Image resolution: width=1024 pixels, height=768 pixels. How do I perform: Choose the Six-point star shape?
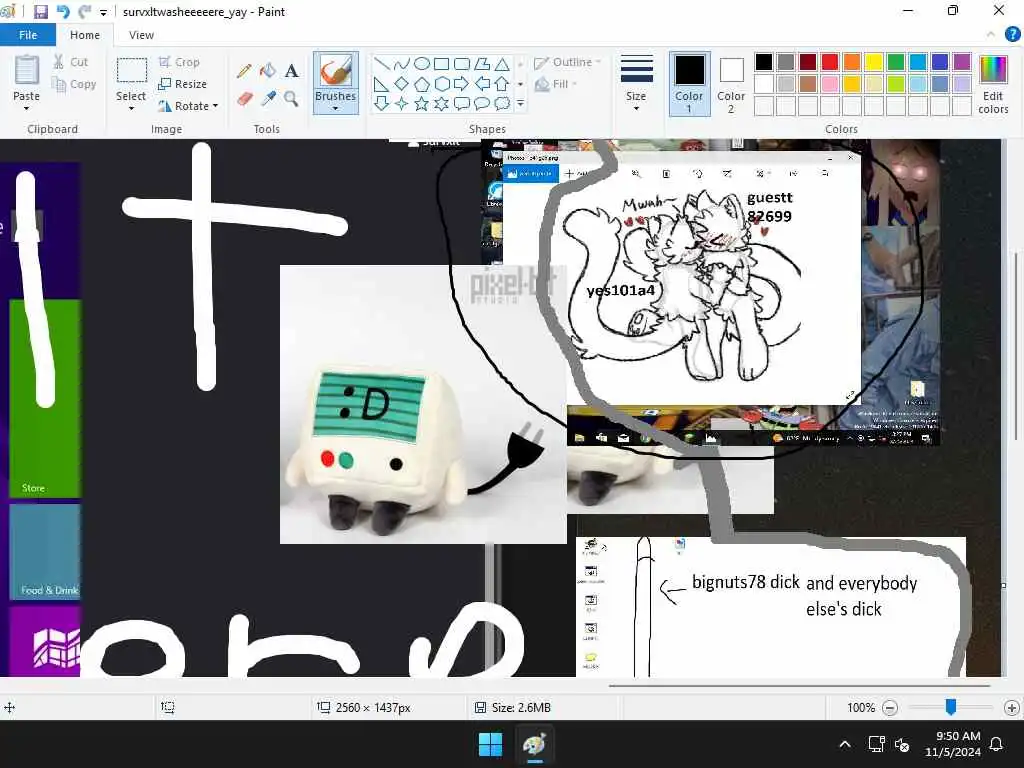[x=441, y=103]
